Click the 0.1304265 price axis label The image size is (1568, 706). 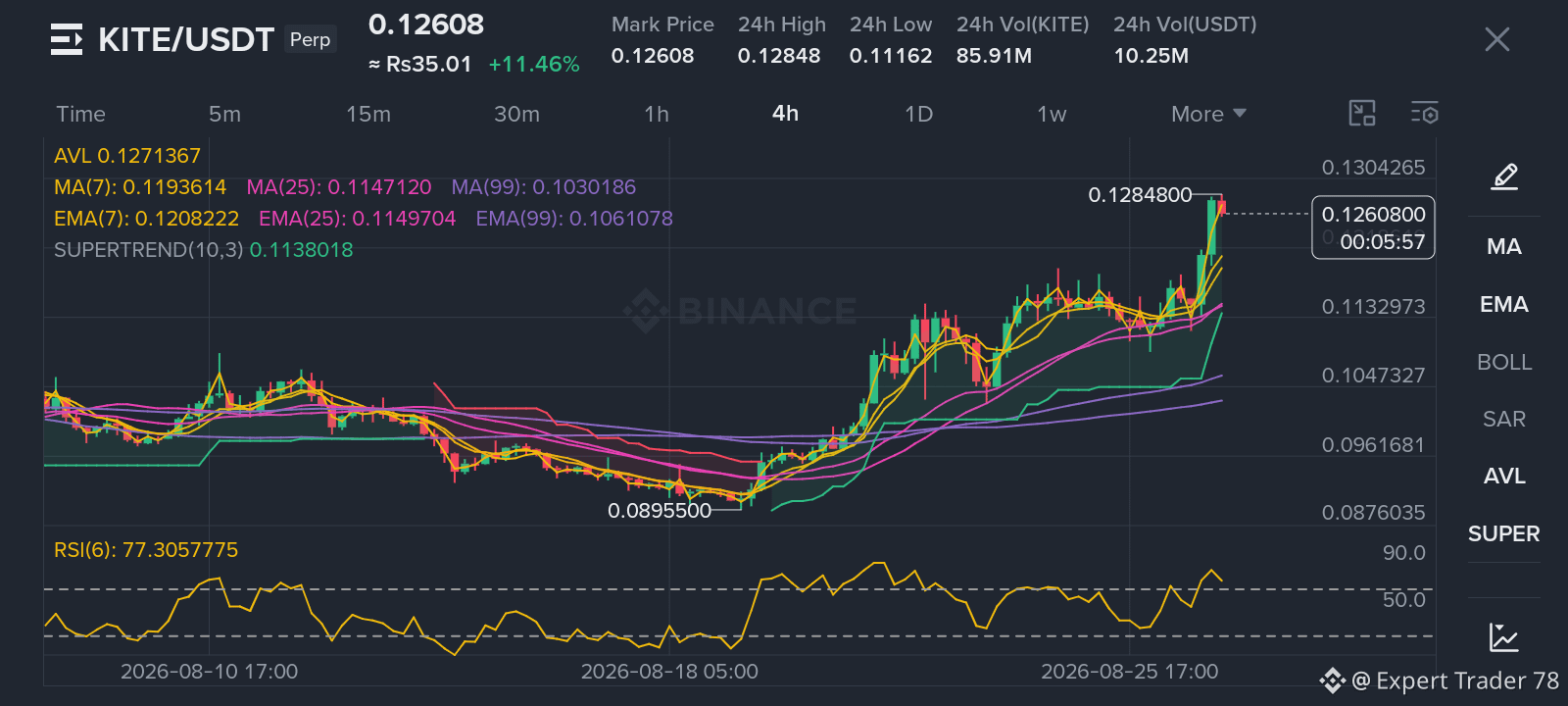(1373, 168)
